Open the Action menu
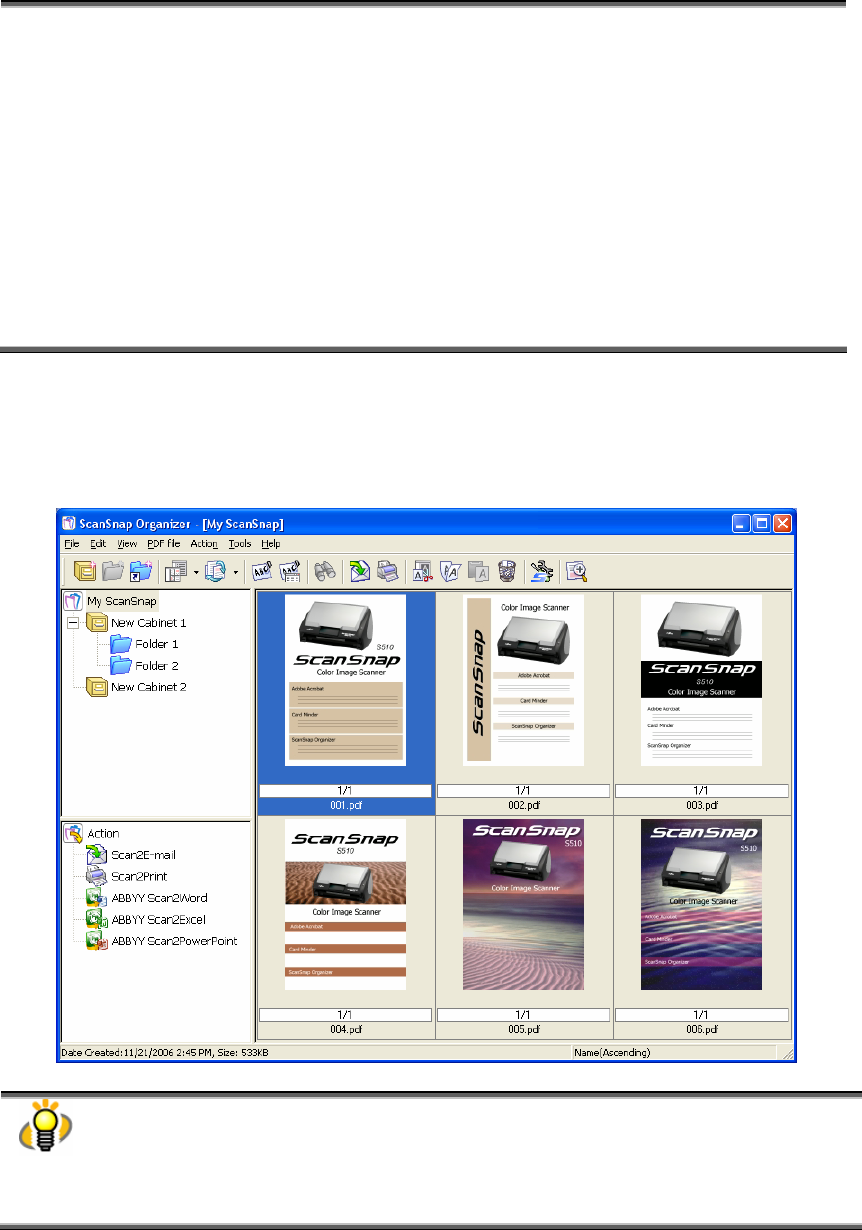 pos(204,544)
